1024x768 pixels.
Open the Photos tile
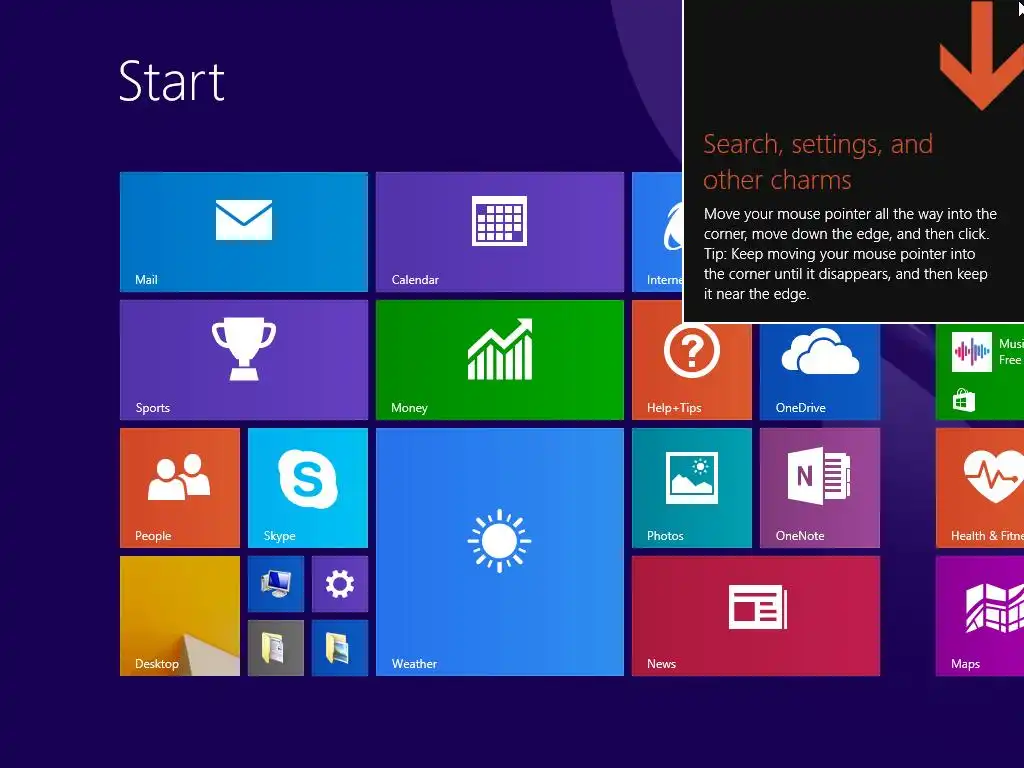click(692, 488)
